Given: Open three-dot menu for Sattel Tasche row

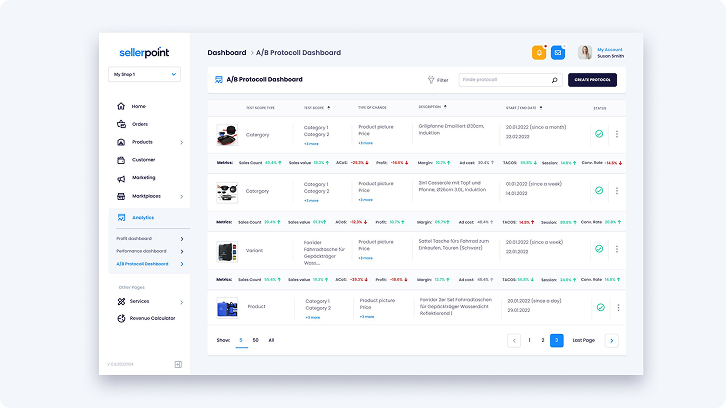Looking at the screenshot, I should click(617, 249).
